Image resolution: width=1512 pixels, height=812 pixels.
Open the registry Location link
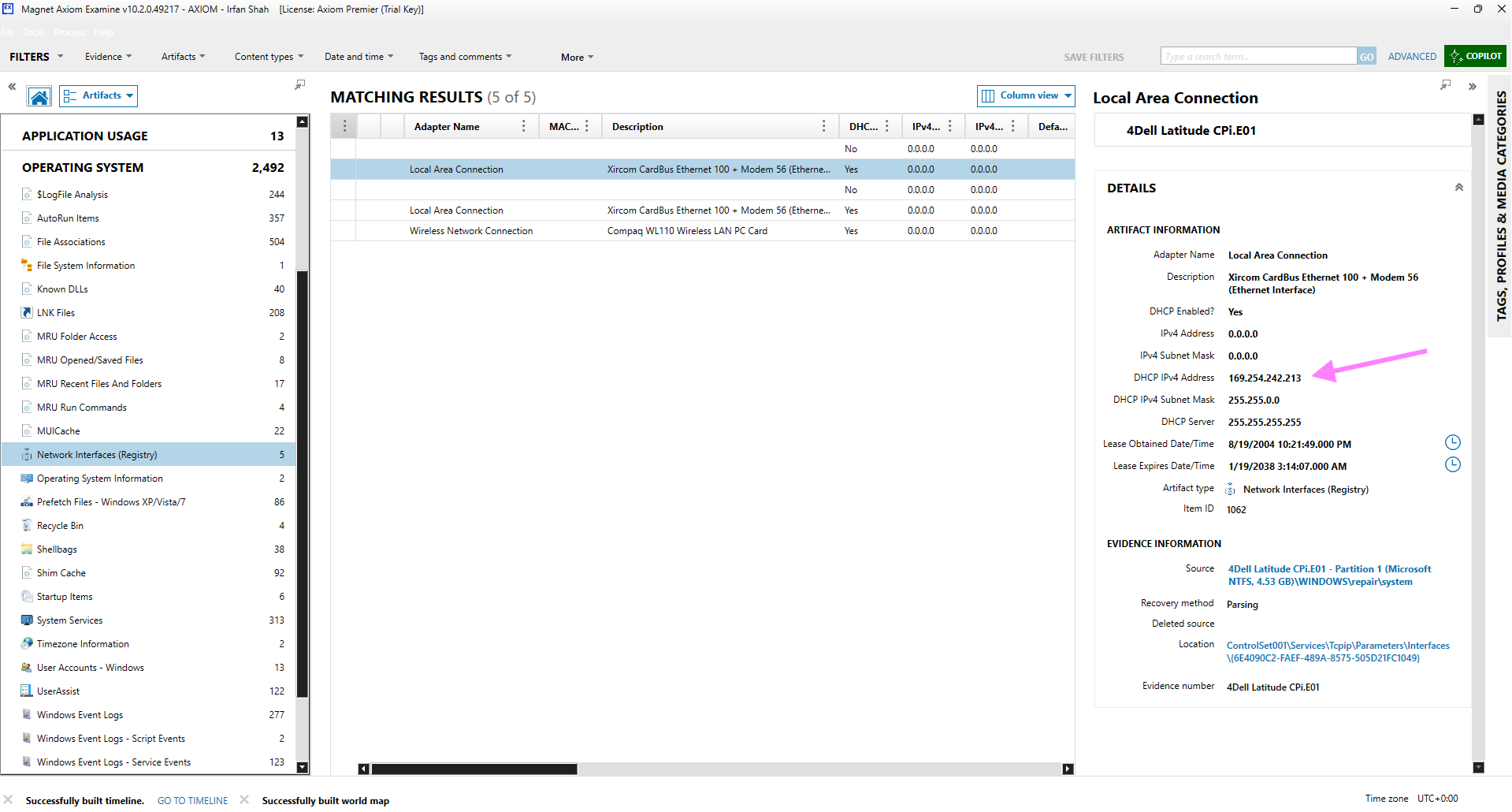tap(1338, 651)
